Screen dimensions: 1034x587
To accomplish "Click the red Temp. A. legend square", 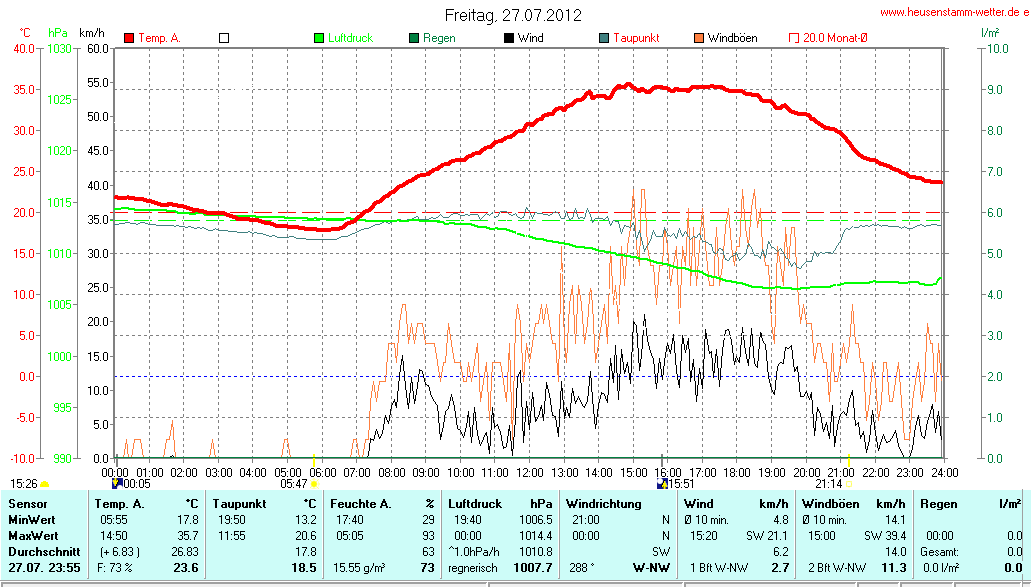I will 129,38.
